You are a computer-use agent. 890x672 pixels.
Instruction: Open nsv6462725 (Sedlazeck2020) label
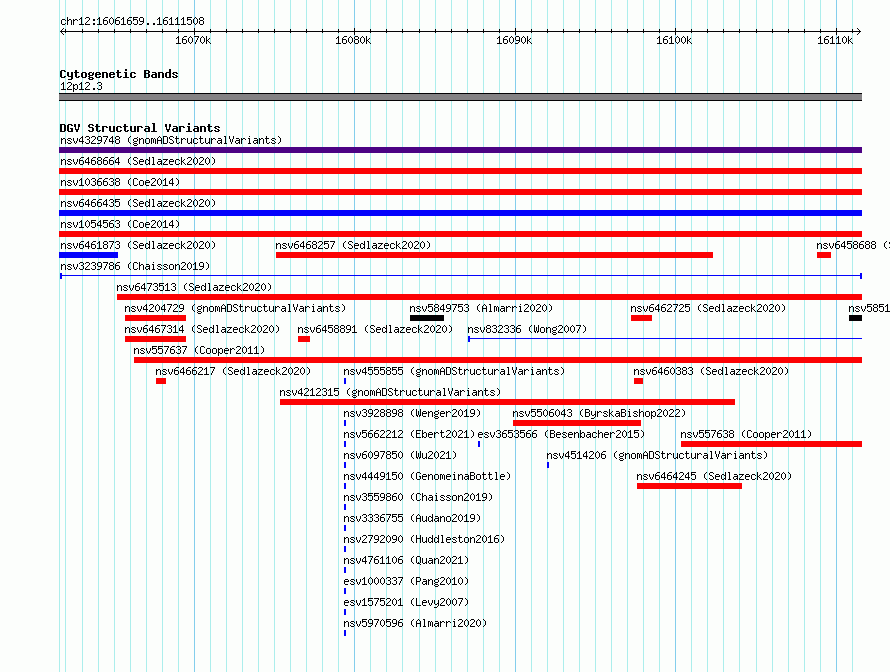(x=708, y=308)
